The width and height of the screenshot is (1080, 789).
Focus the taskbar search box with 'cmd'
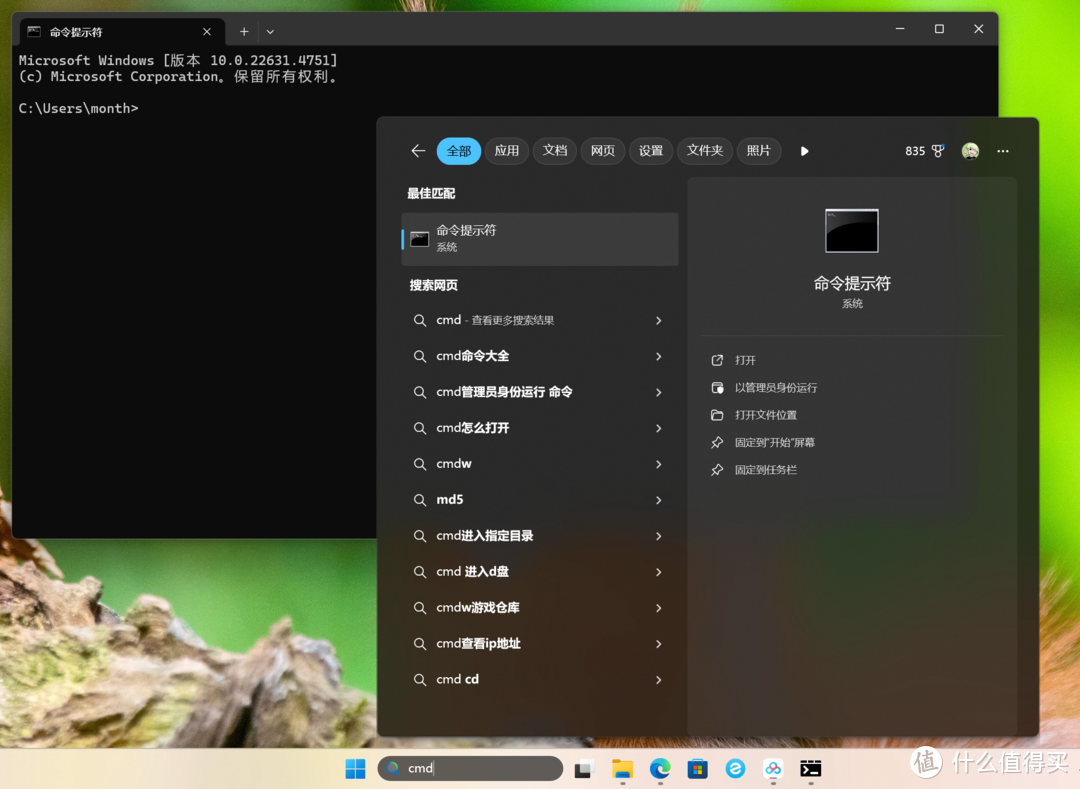point(470,768)
